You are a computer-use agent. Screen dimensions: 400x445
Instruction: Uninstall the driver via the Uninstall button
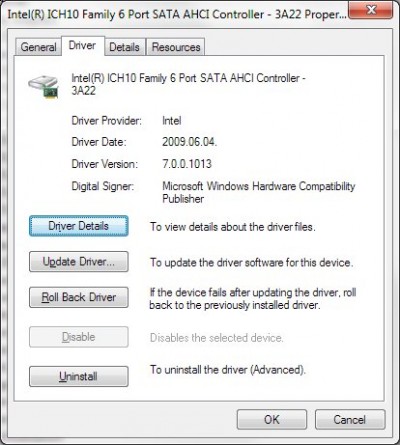coord(79,376)
